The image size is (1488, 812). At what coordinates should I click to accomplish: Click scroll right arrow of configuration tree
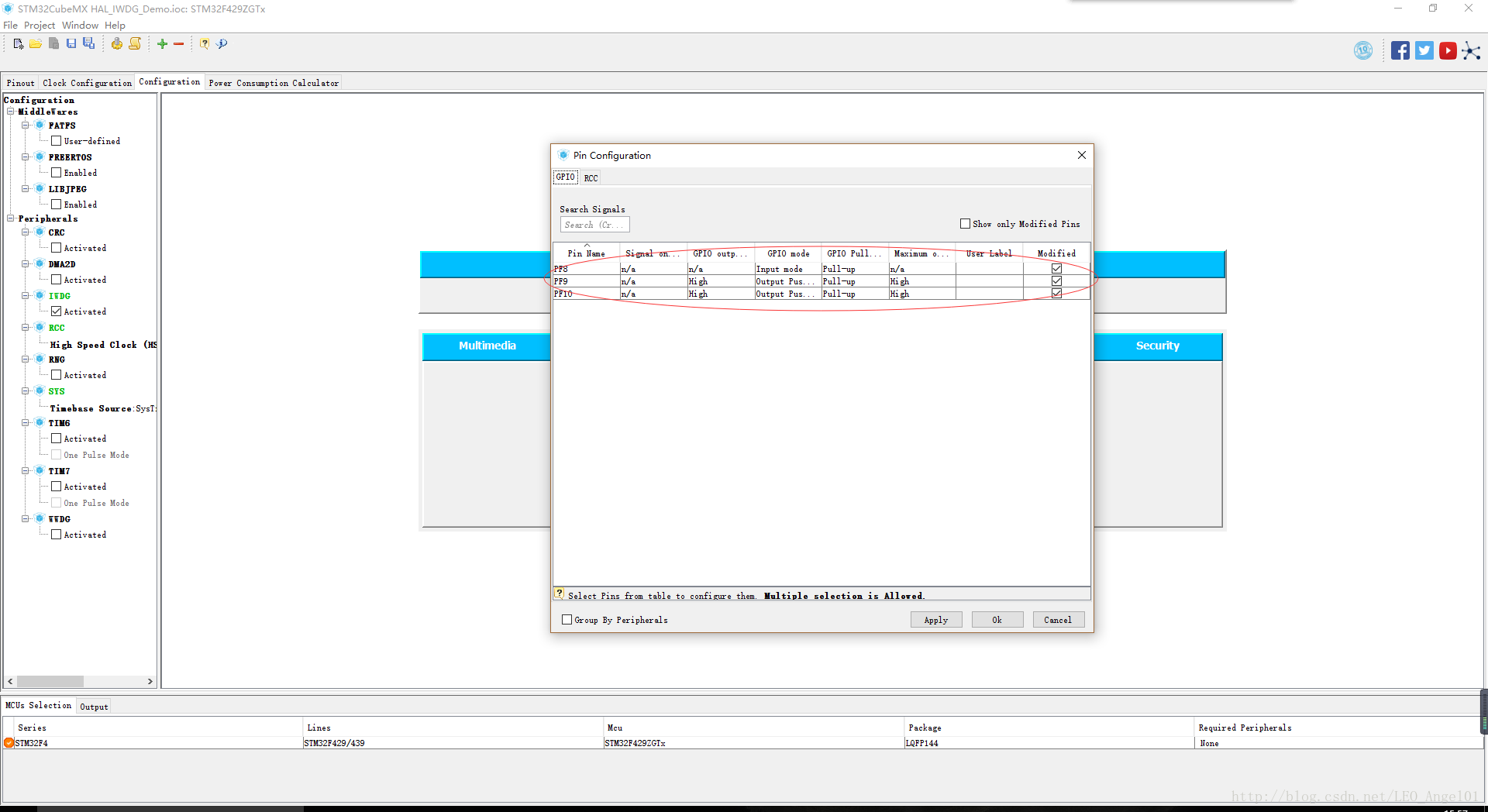(150, 681)
